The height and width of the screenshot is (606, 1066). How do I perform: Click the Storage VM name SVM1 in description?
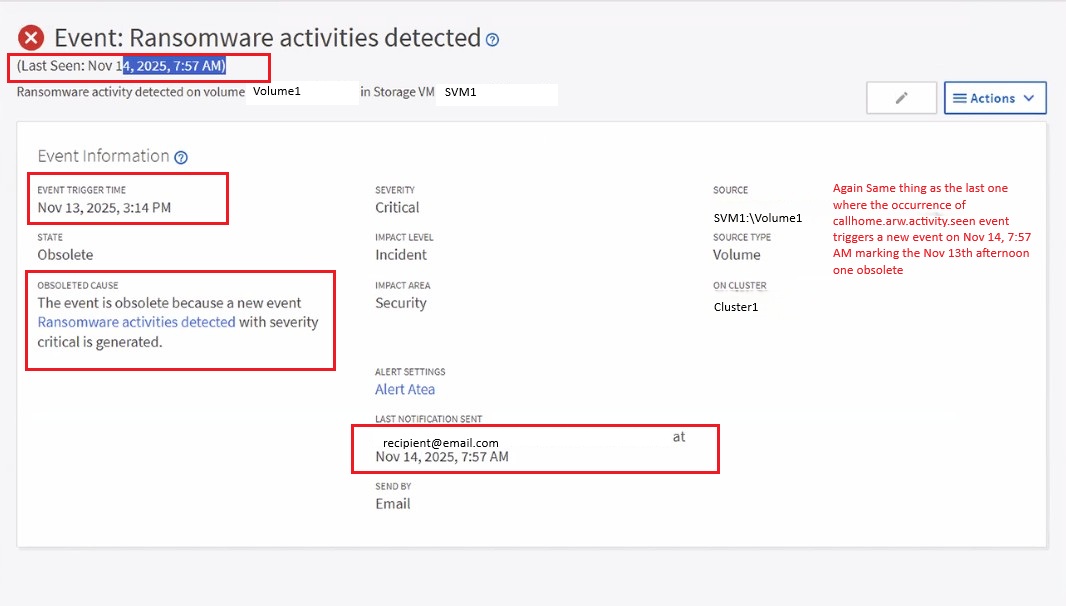[460, 91]
